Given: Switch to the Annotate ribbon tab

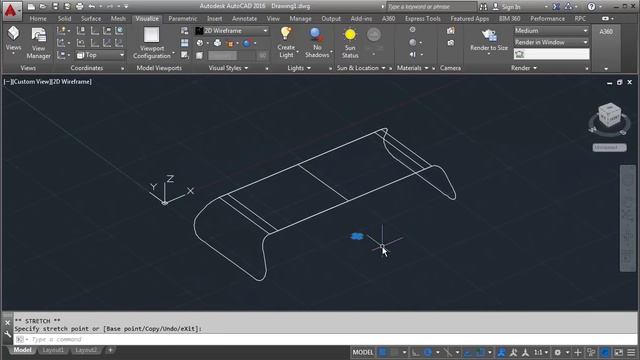Looking at the screenshot, I should (244, 19).
